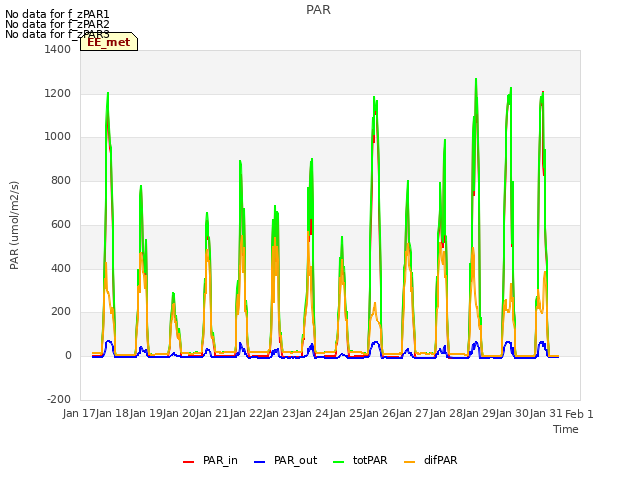Click the Jan 17 x-axis tick label

pos(79,413)
